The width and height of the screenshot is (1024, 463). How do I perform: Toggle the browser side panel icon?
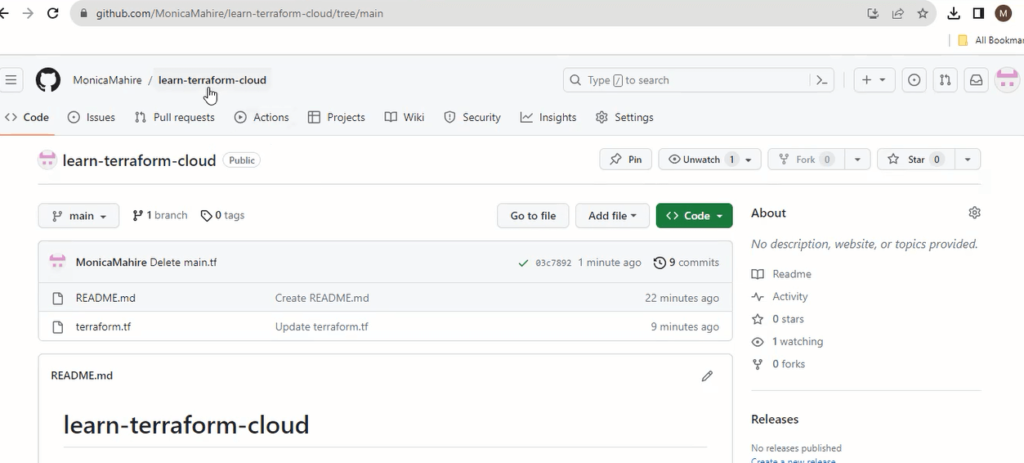978,13
